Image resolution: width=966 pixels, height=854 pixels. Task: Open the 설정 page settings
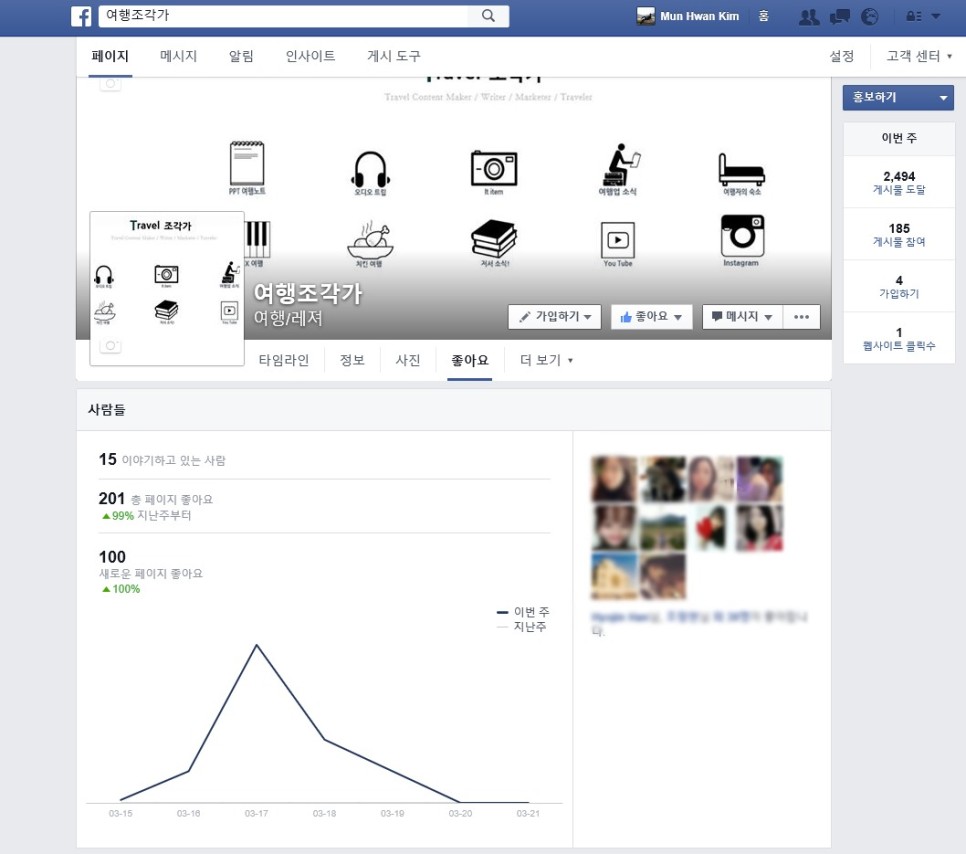click(842, 56)
